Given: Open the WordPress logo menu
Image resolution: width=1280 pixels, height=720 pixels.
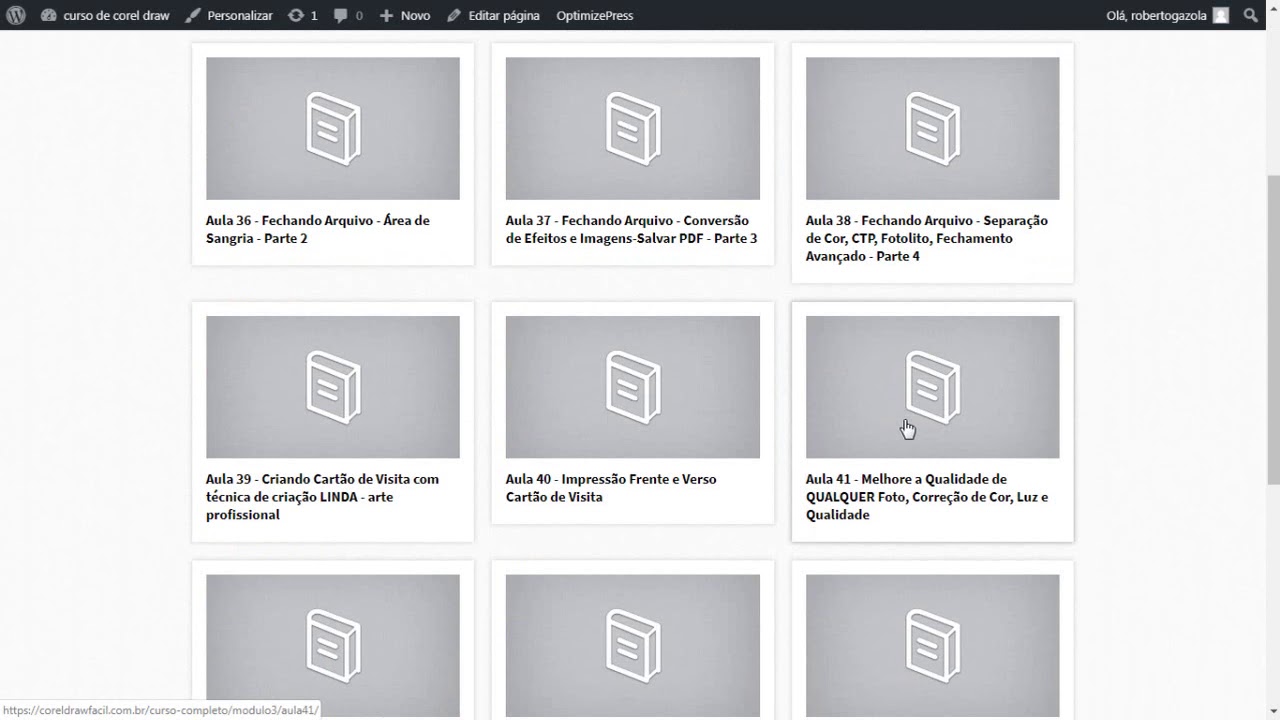Looking at the screenshot, I should (16, 15).
